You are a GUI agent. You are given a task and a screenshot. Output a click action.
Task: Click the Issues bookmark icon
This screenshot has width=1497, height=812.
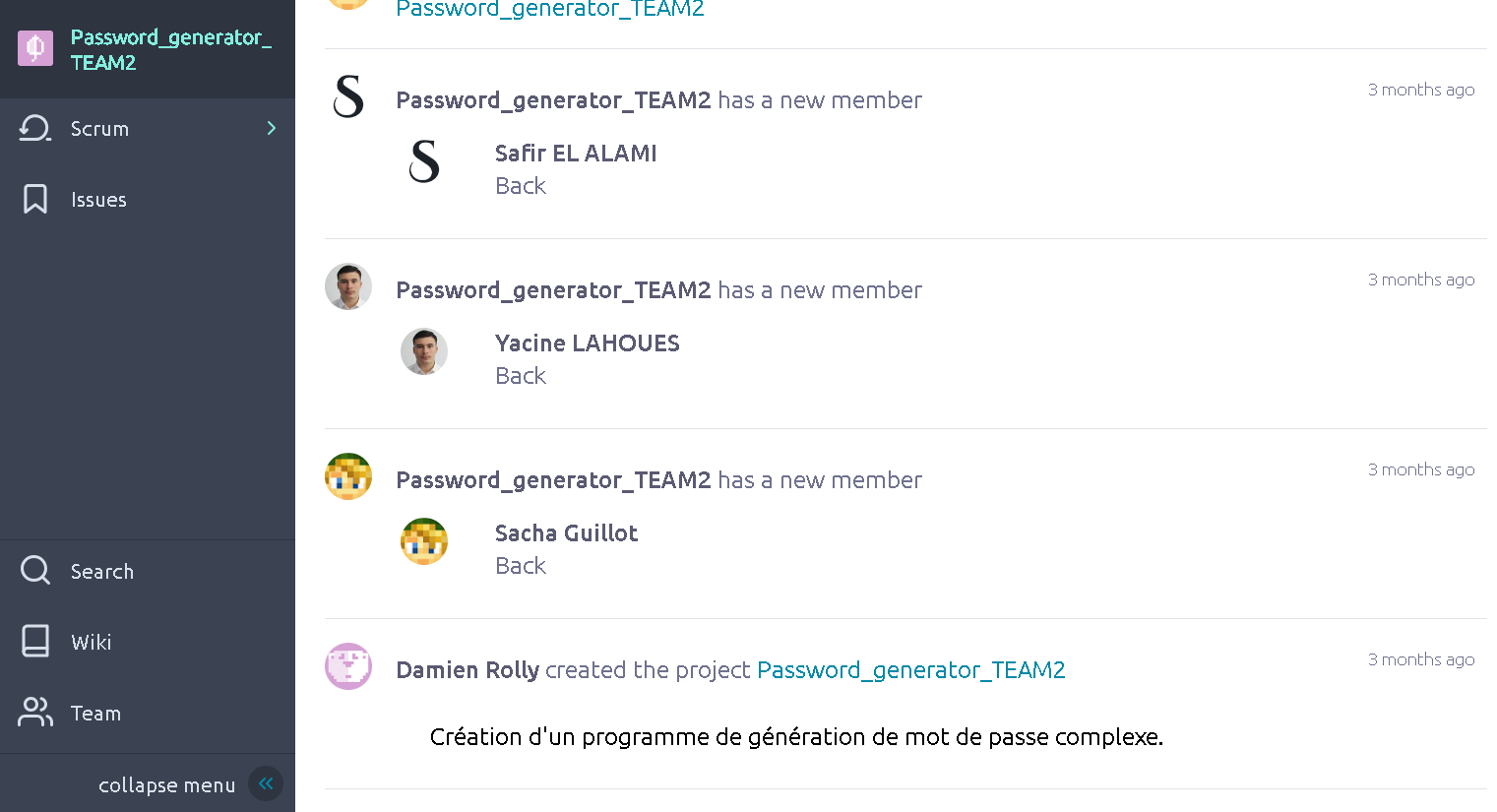(x=35, y=199)
